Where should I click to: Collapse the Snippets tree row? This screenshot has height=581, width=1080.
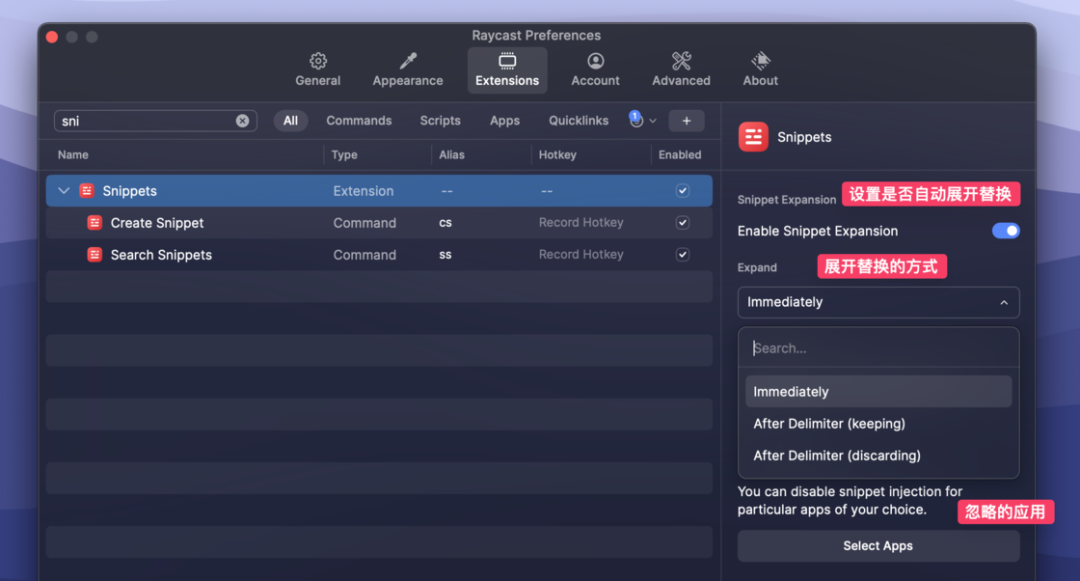tap(64, 191)
